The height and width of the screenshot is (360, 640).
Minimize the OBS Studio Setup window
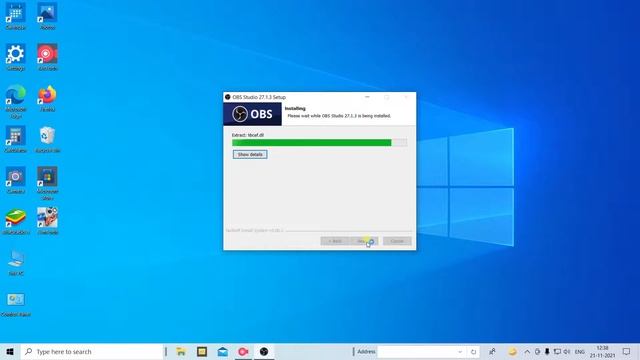(x=367, y=97)
